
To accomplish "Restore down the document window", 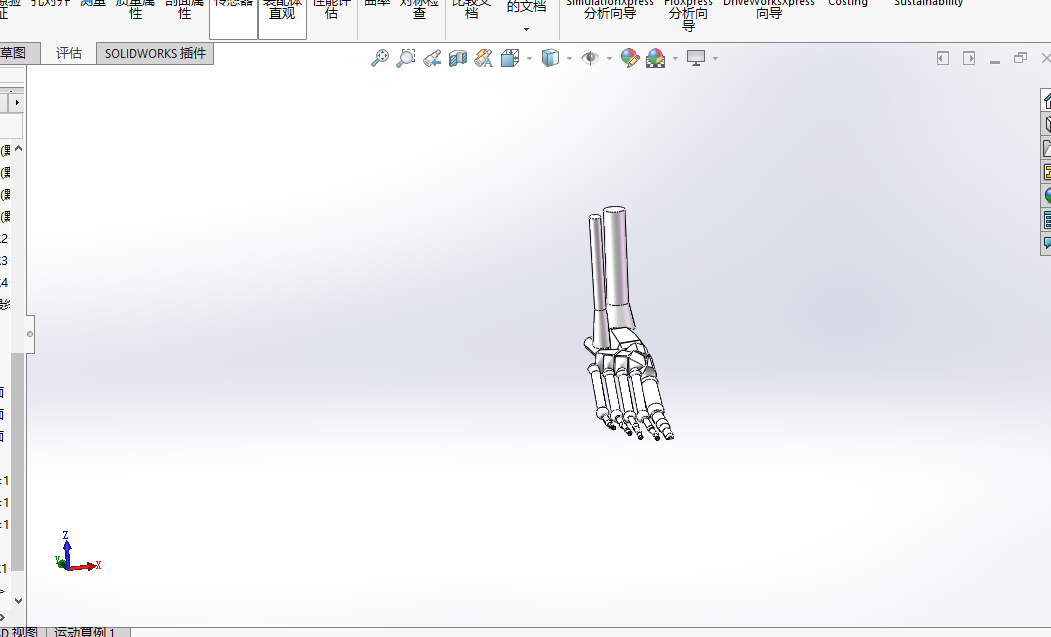I will pos(1020,58).
